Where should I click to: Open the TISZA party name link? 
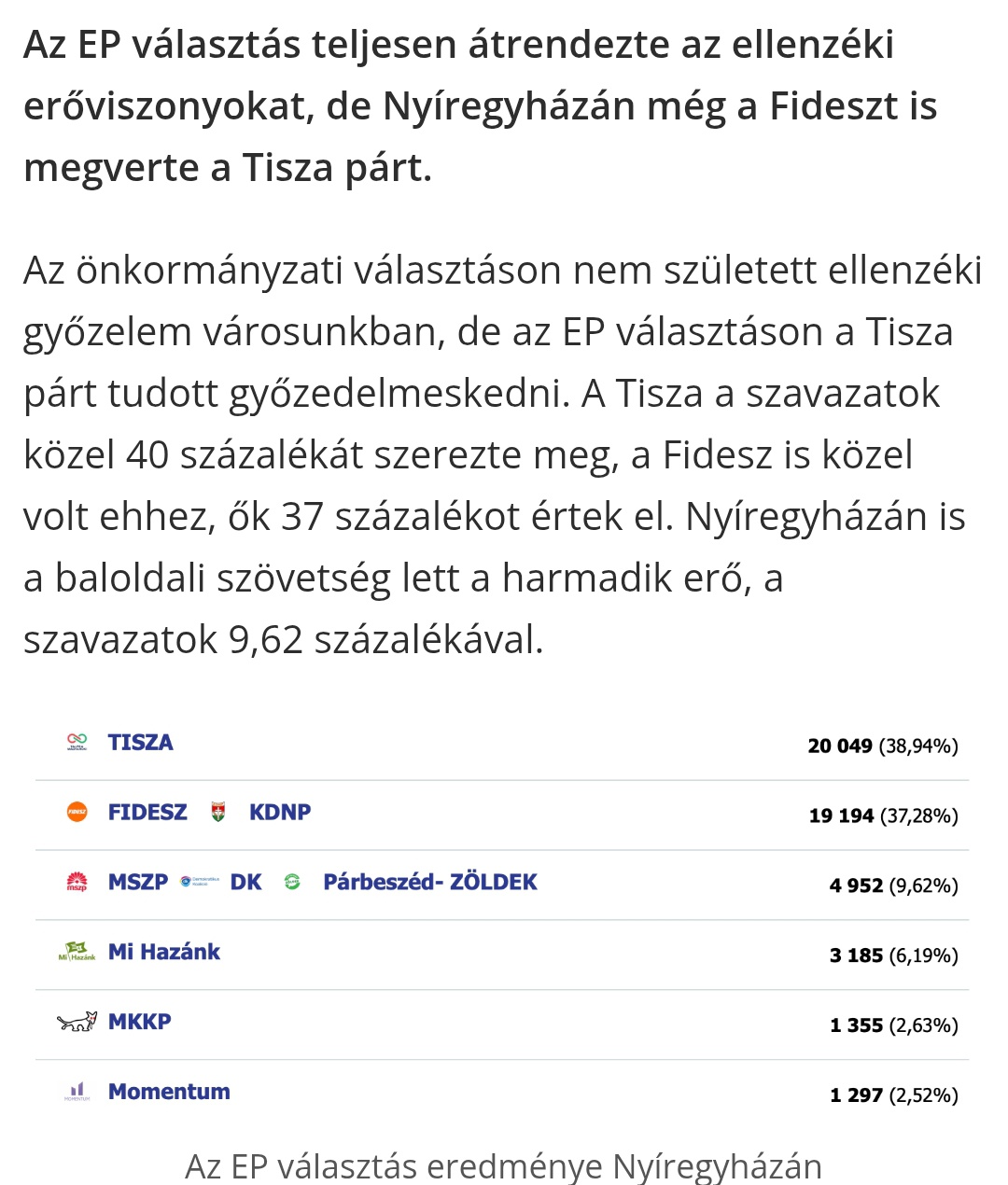point(141,743)
